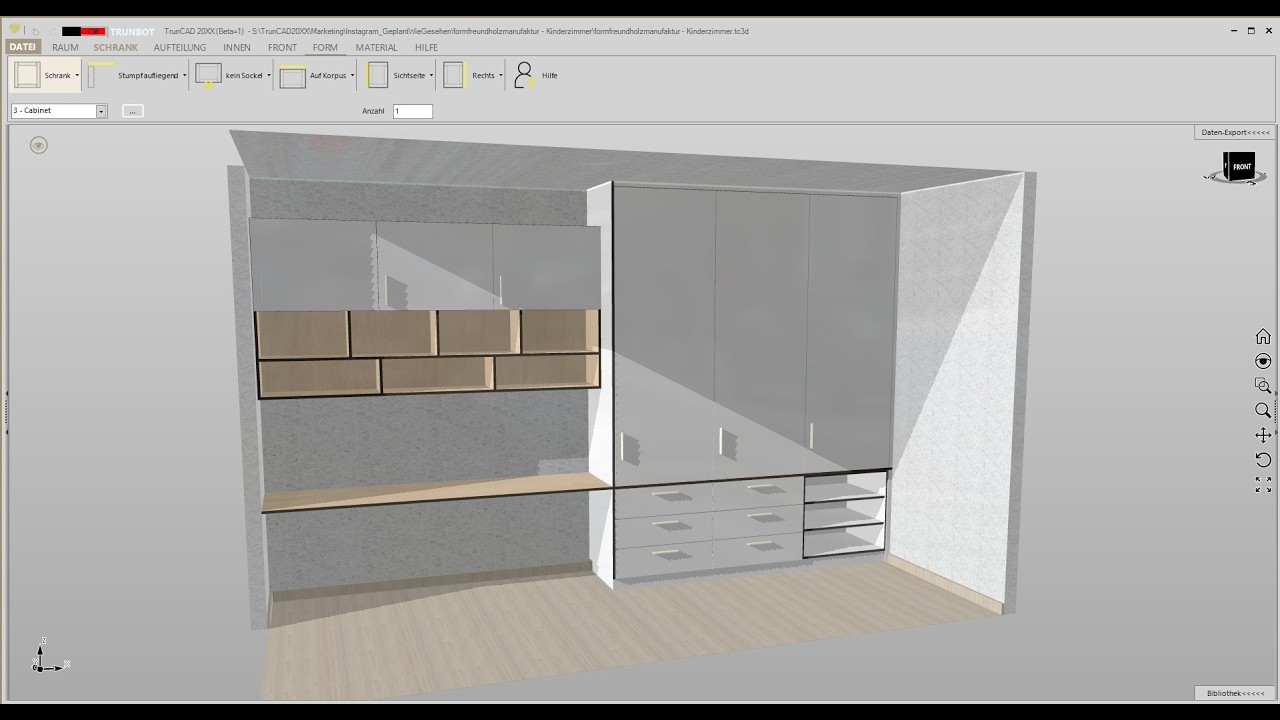Expand the Auf Korpus dropdown arrow
This screenshot has width=1280, height=720.
tap(352, 75)
